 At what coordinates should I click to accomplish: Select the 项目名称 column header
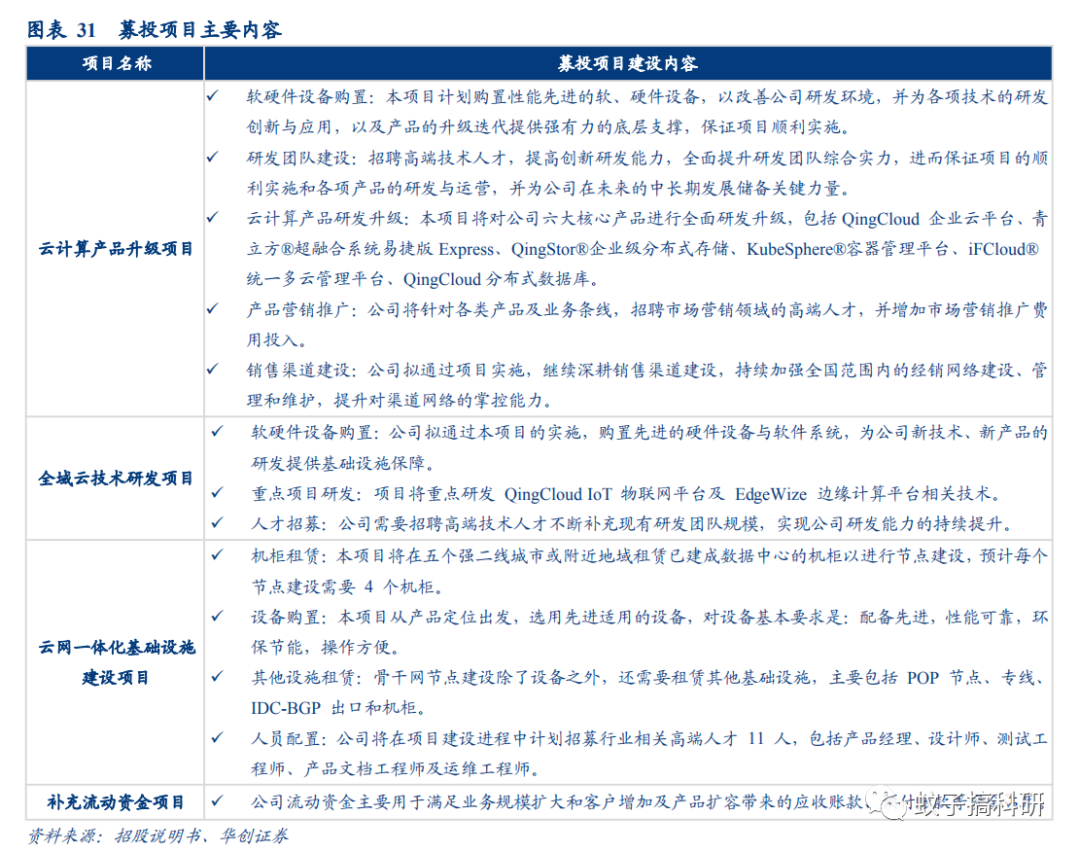click(113, 63)
